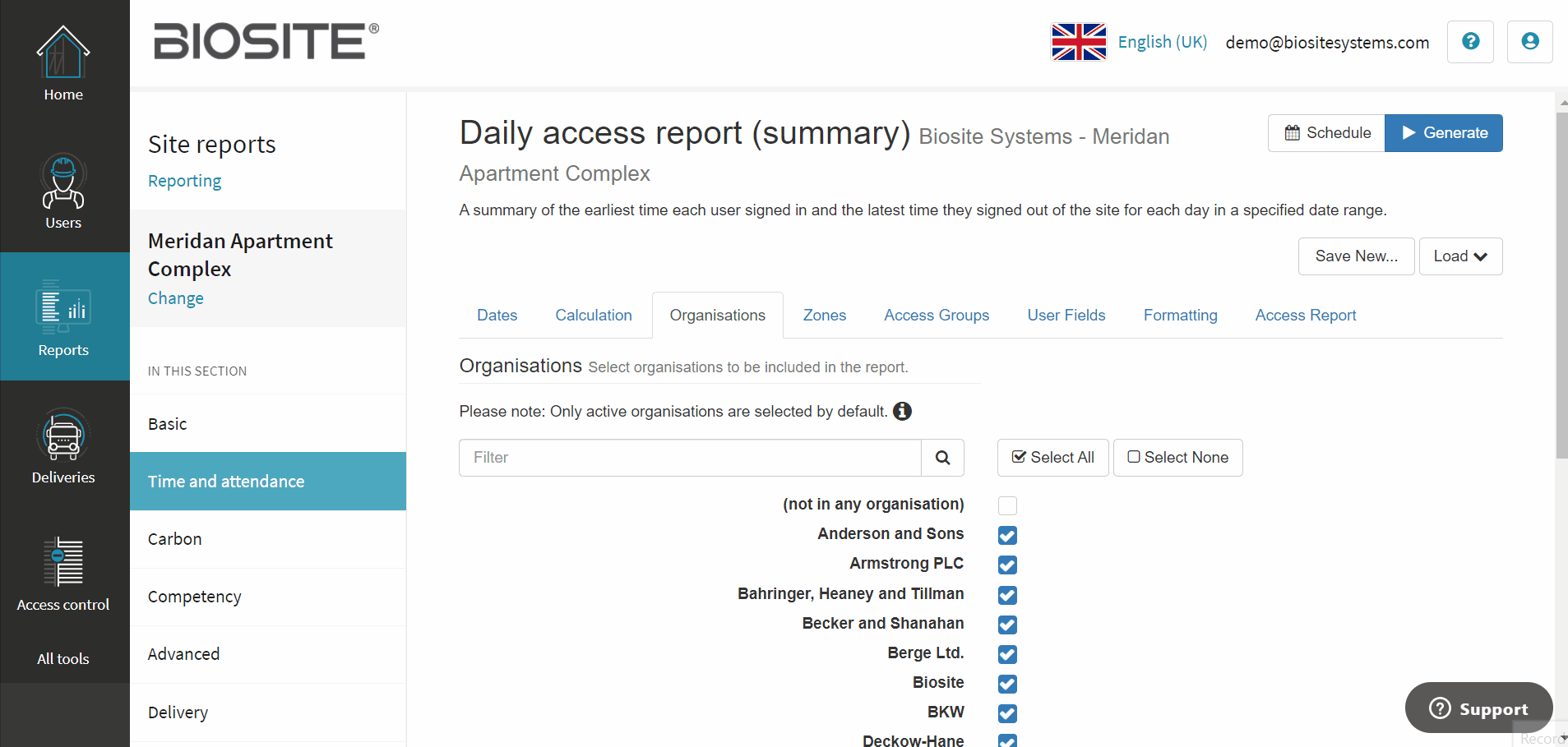Switch to the Zones tab
1568x747 pixels.
click(824, 316)
